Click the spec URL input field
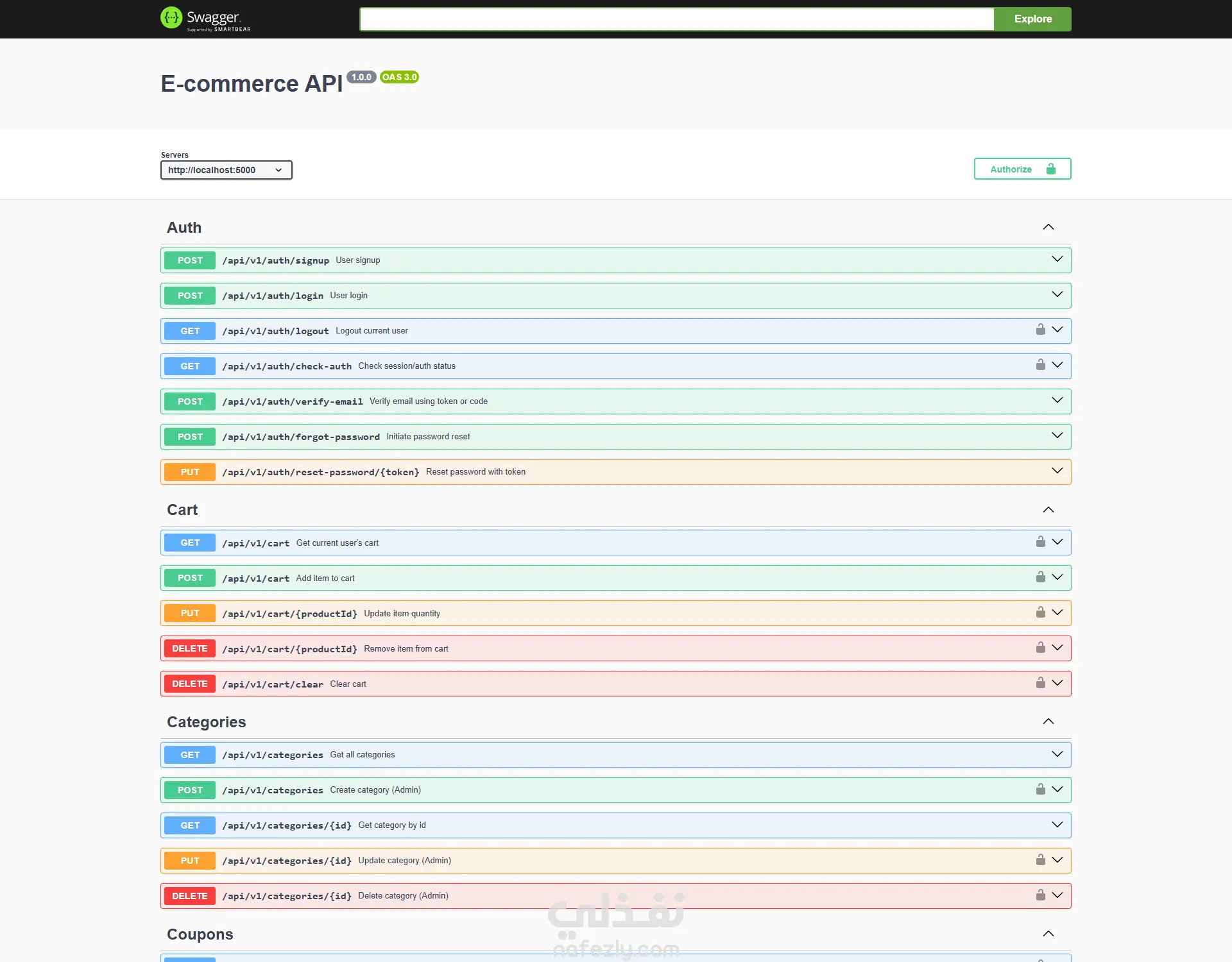Viewport: 1232px width, 962px height. coord(676,19)
